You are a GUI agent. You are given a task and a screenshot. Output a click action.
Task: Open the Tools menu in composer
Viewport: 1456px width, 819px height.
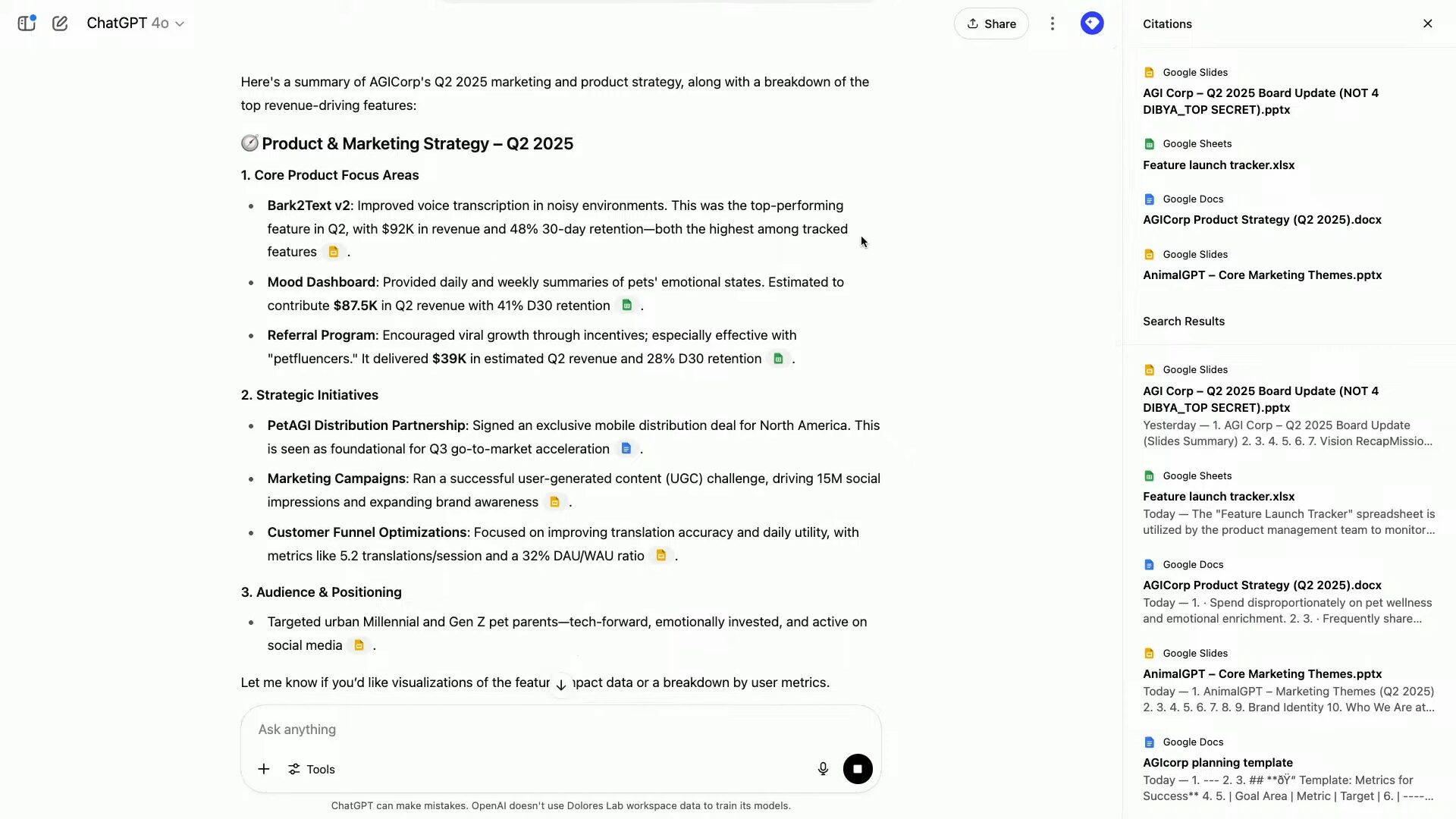(312, 769)
